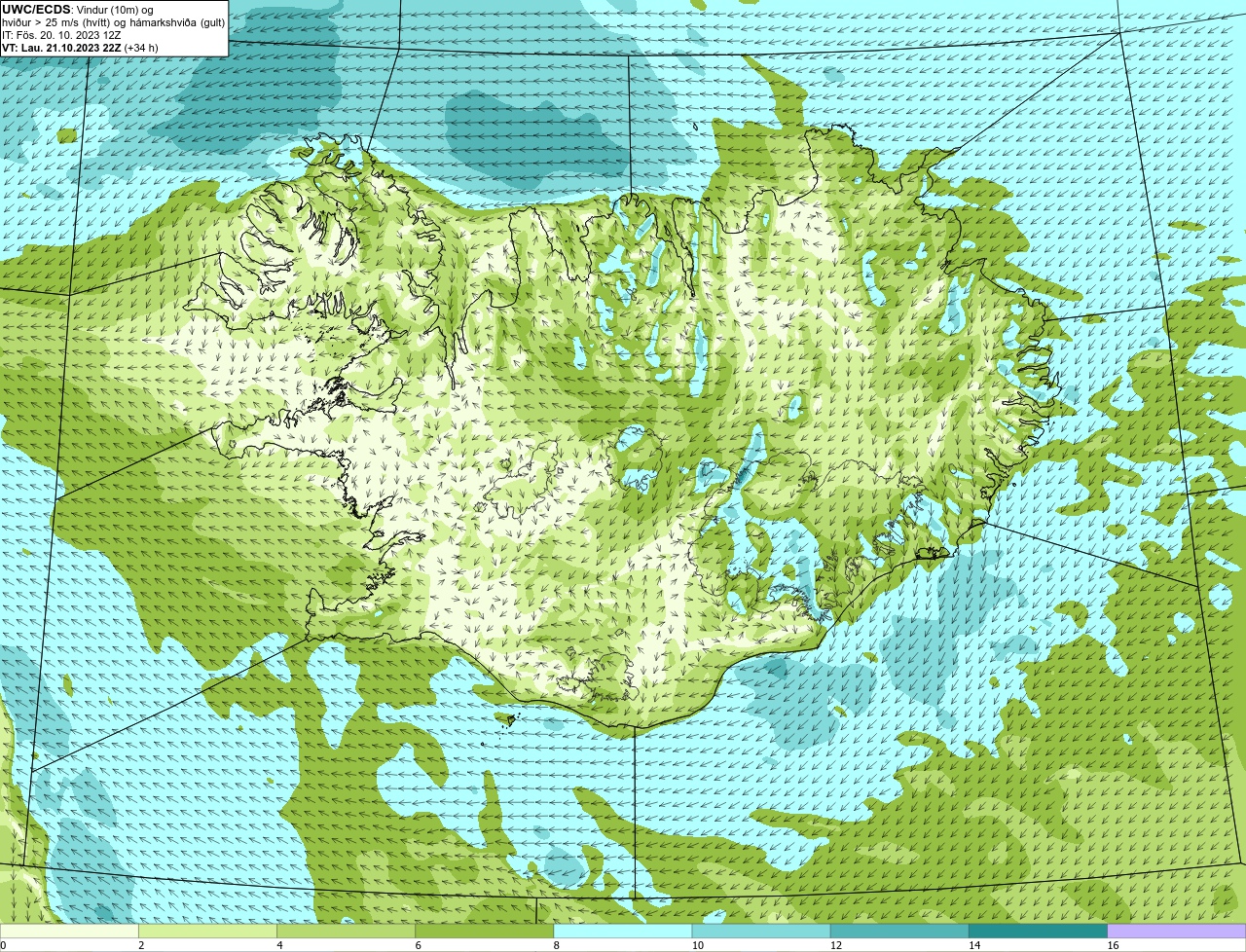
Task: Click the legend scale value "16"
Action: pos(1113,945)
